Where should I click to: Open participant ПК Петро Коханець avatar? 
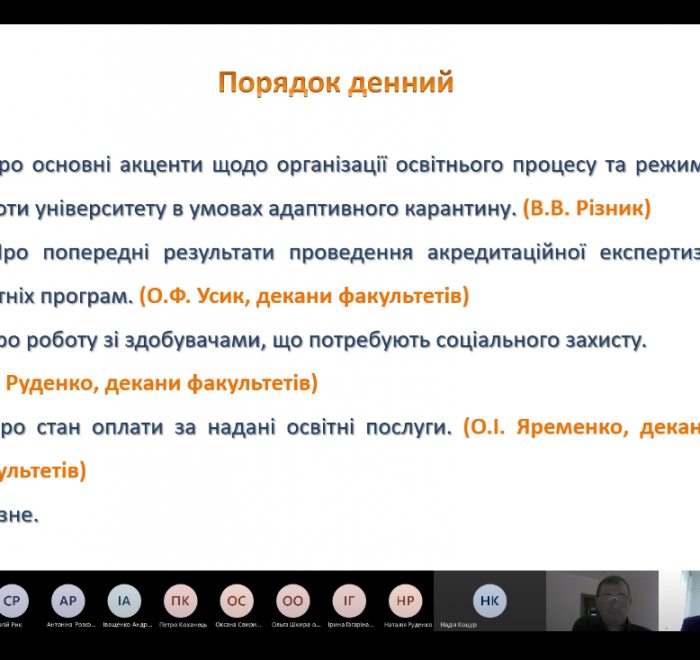180,601
